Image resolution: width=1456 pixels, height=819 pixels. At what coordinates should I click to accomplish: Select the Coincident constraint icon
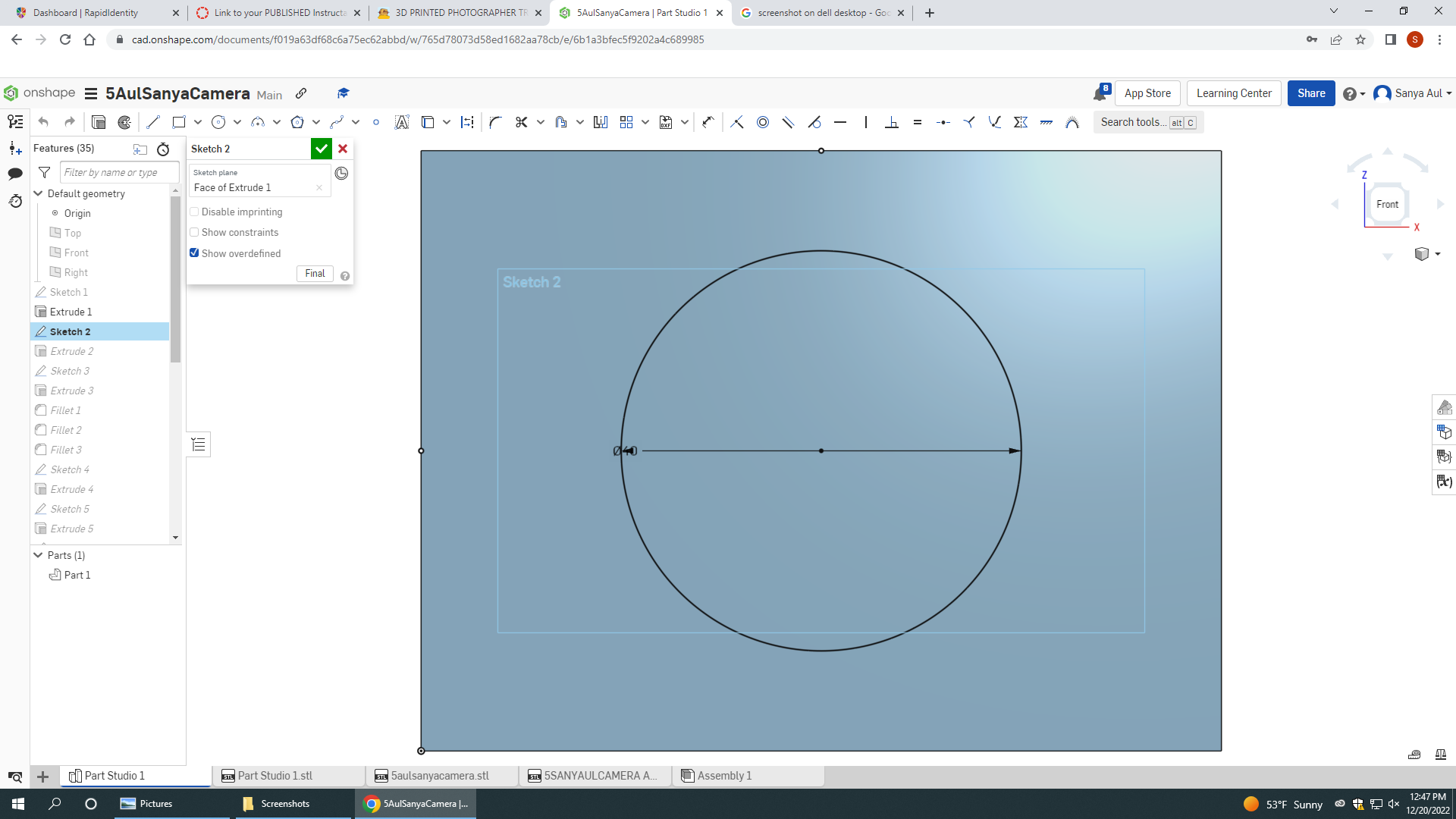tap(738, 122)
